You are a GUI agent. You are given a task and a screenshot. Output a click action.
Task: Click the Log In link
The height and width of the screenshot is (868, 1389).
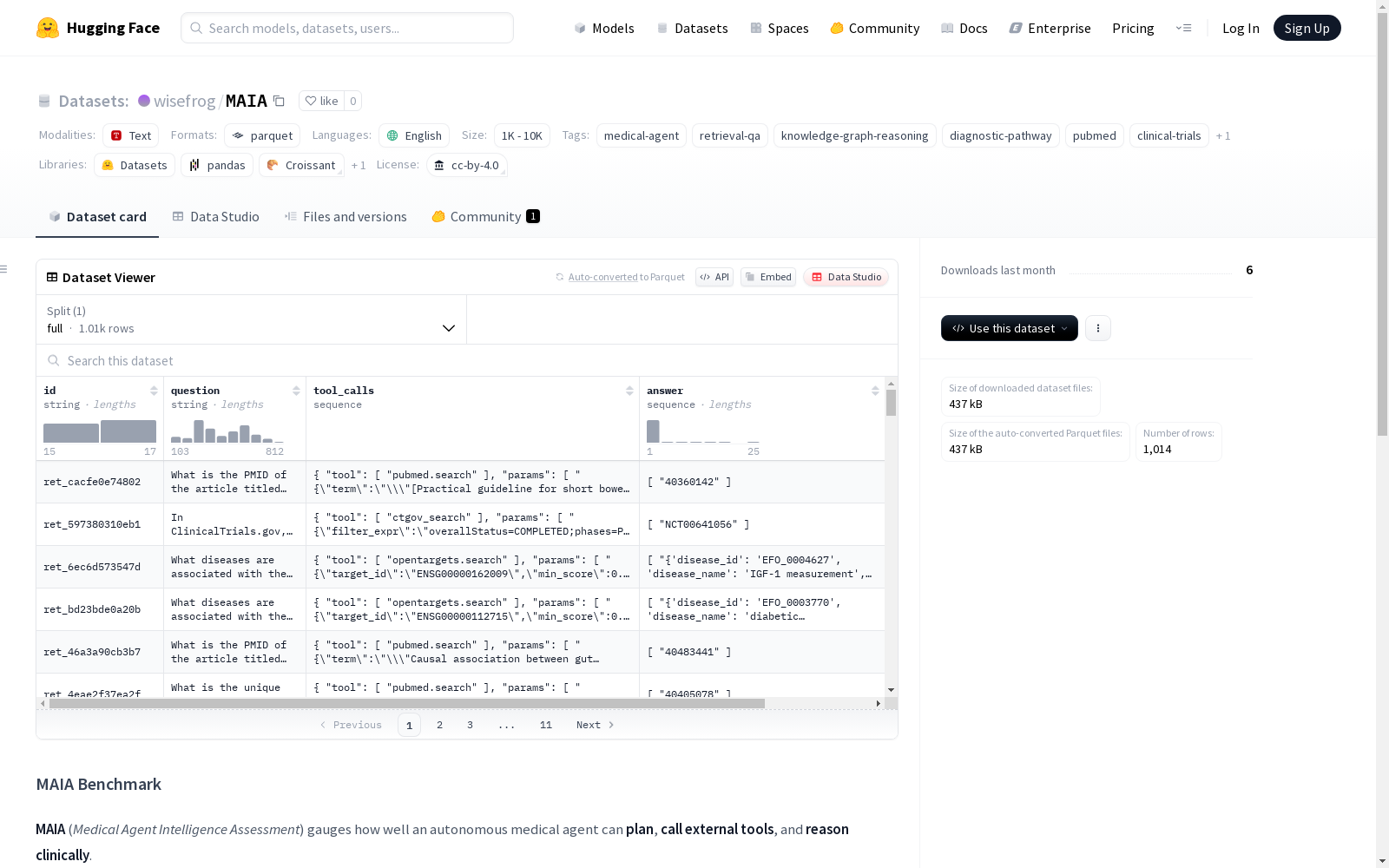click(1241, 28)
